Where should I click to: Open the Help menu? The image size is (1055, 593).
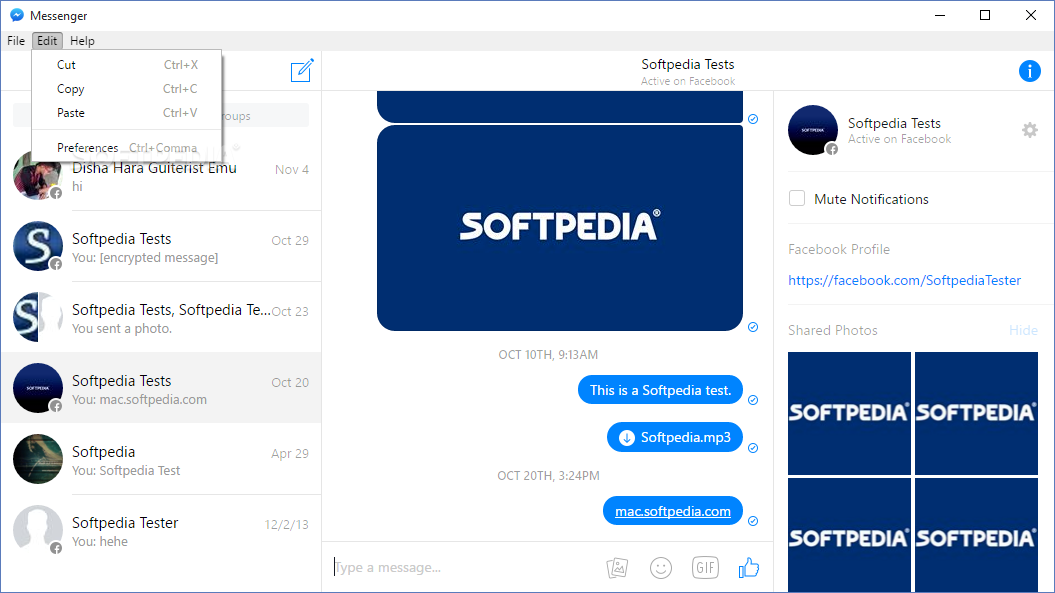(x=82, y=40)
